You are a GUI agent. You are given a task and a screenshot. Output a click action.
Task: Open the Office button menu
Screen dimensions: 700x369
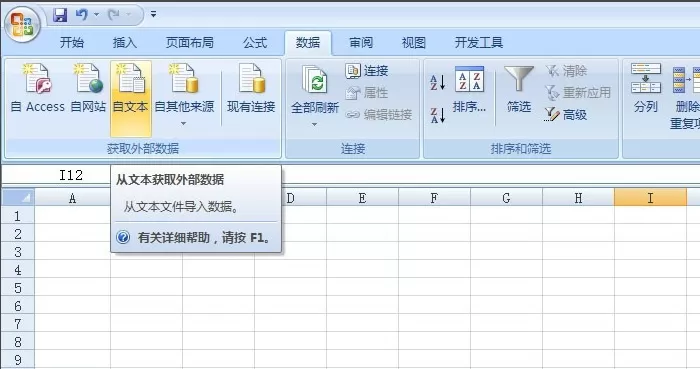point(22,24)
